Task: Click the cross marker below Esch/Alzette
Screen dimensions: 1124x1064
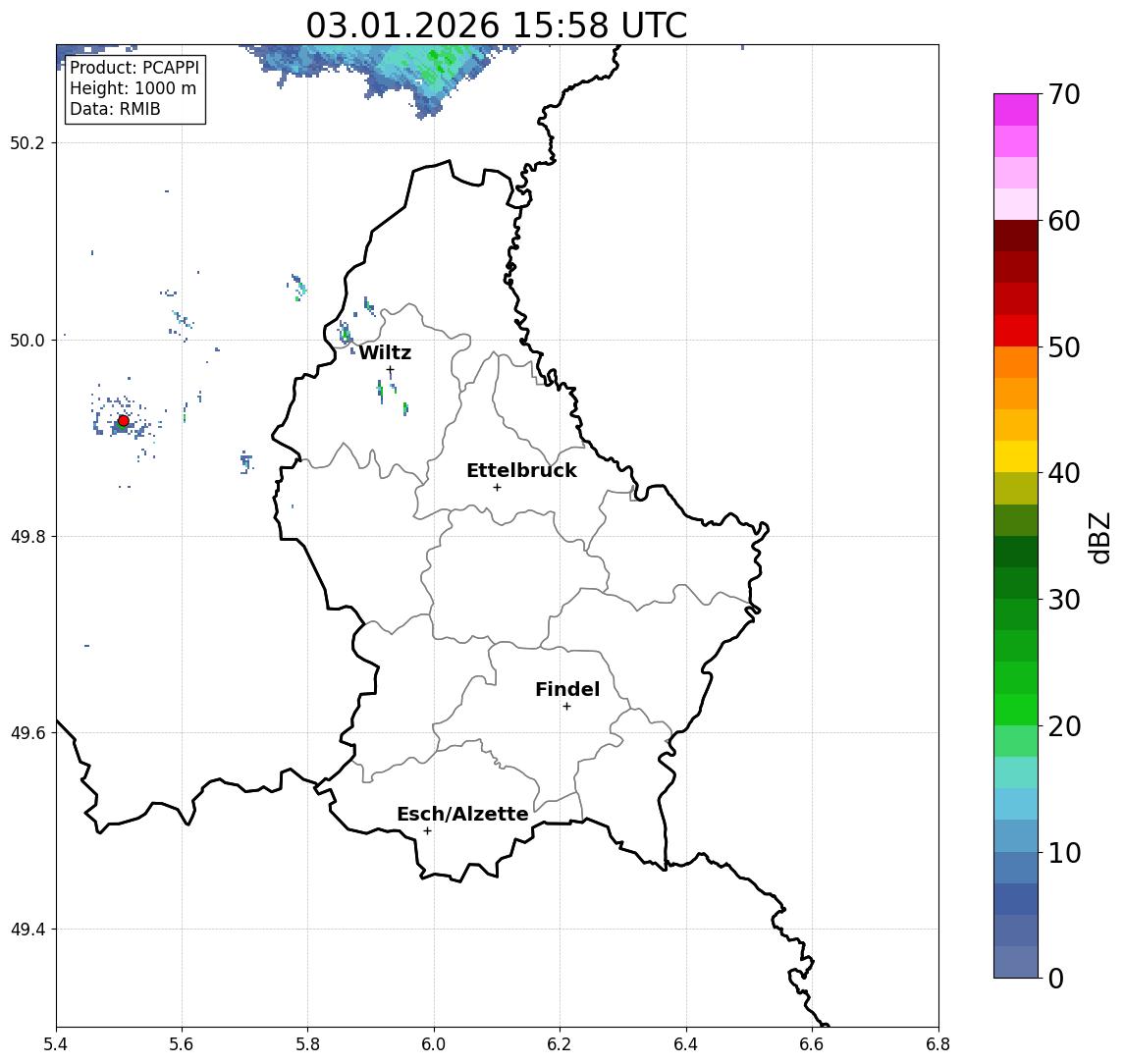Action: coord(427,831)
